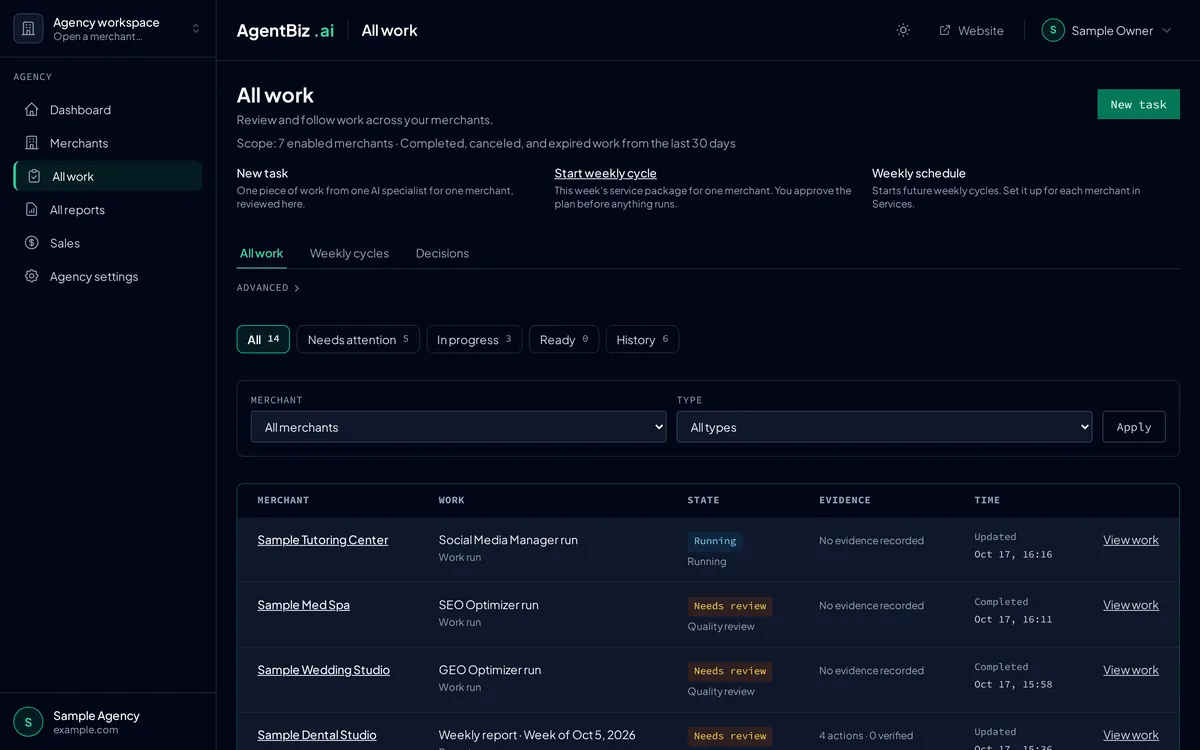Screen dimensions: 1200x750
Task: Filter by In progress work
Action: (474, 339)
